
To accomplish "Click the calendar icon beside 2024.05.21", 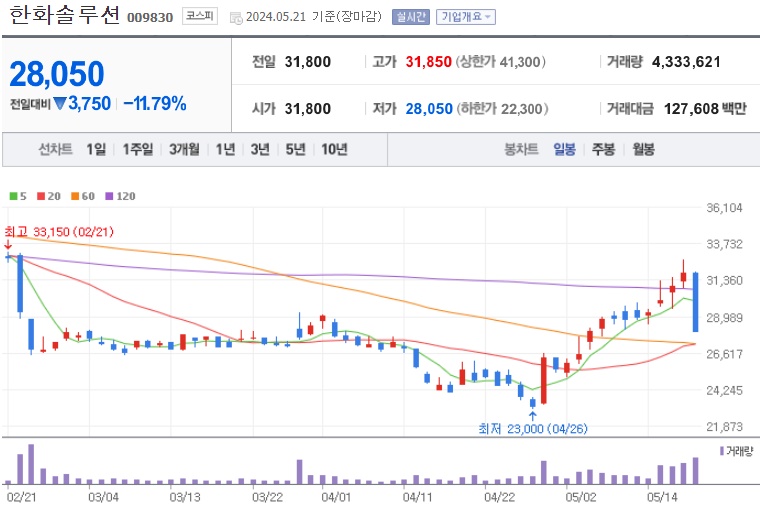I will [236, 18].
